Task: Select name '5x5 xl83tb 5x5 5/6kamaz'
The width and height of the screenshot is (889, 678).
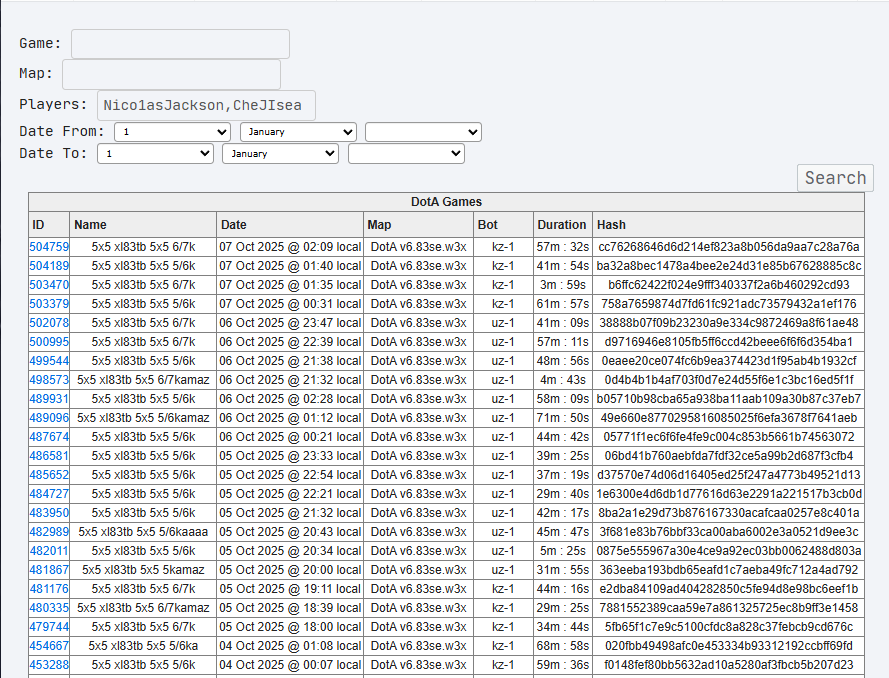Action: coord(143,418)
